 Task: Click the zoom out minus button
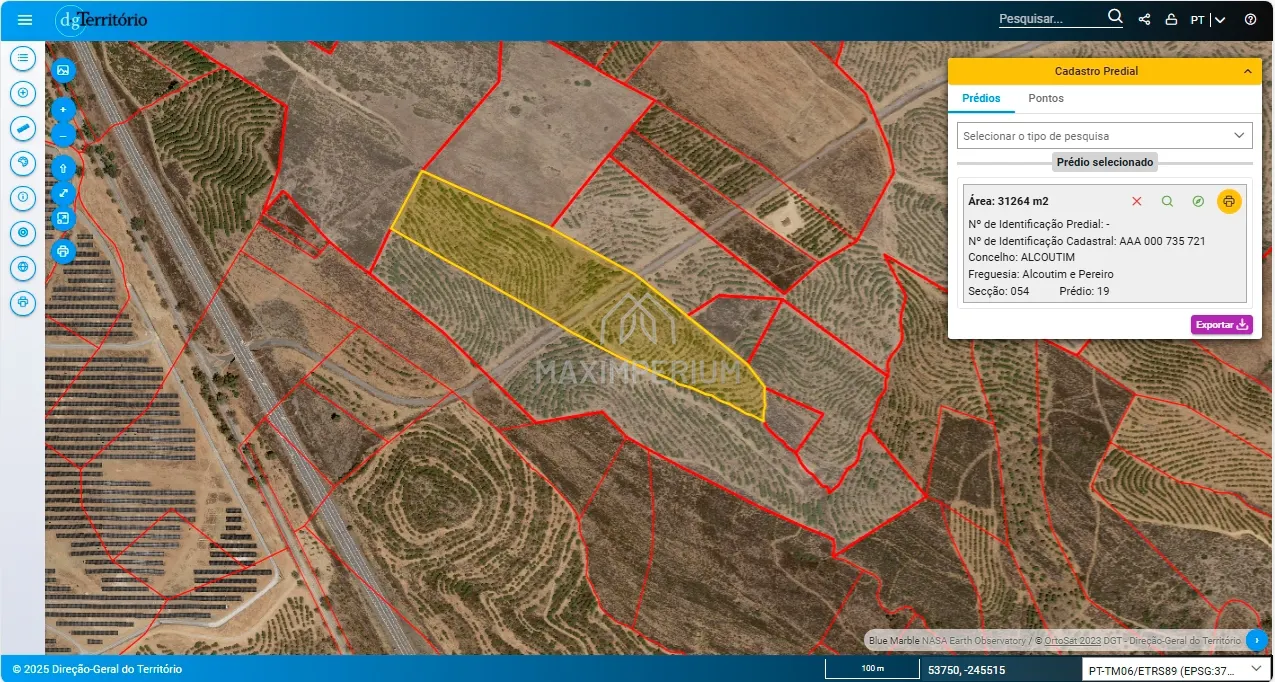point(63,135)
